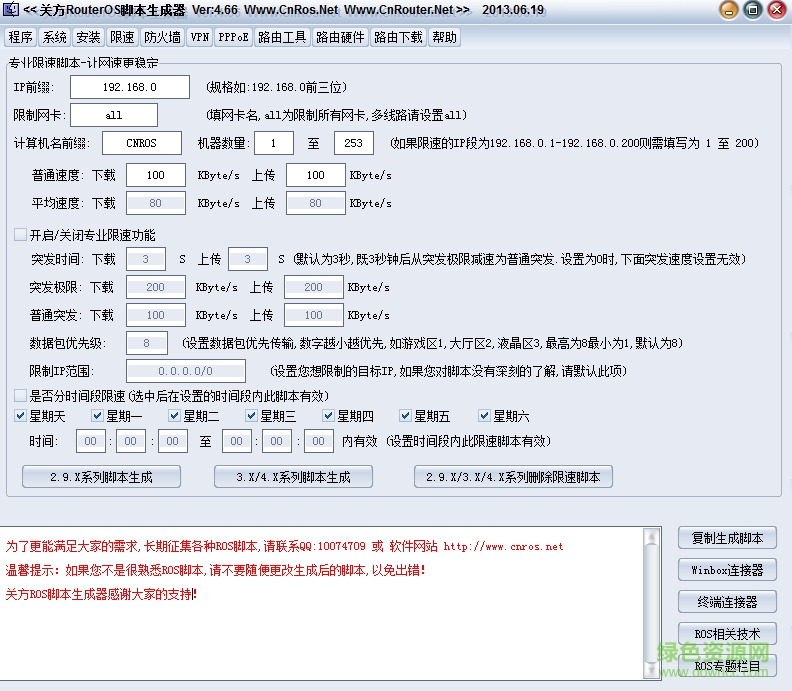
Task: Click the 机器数量 start field showing 1
Action: [x=274, y=143]
